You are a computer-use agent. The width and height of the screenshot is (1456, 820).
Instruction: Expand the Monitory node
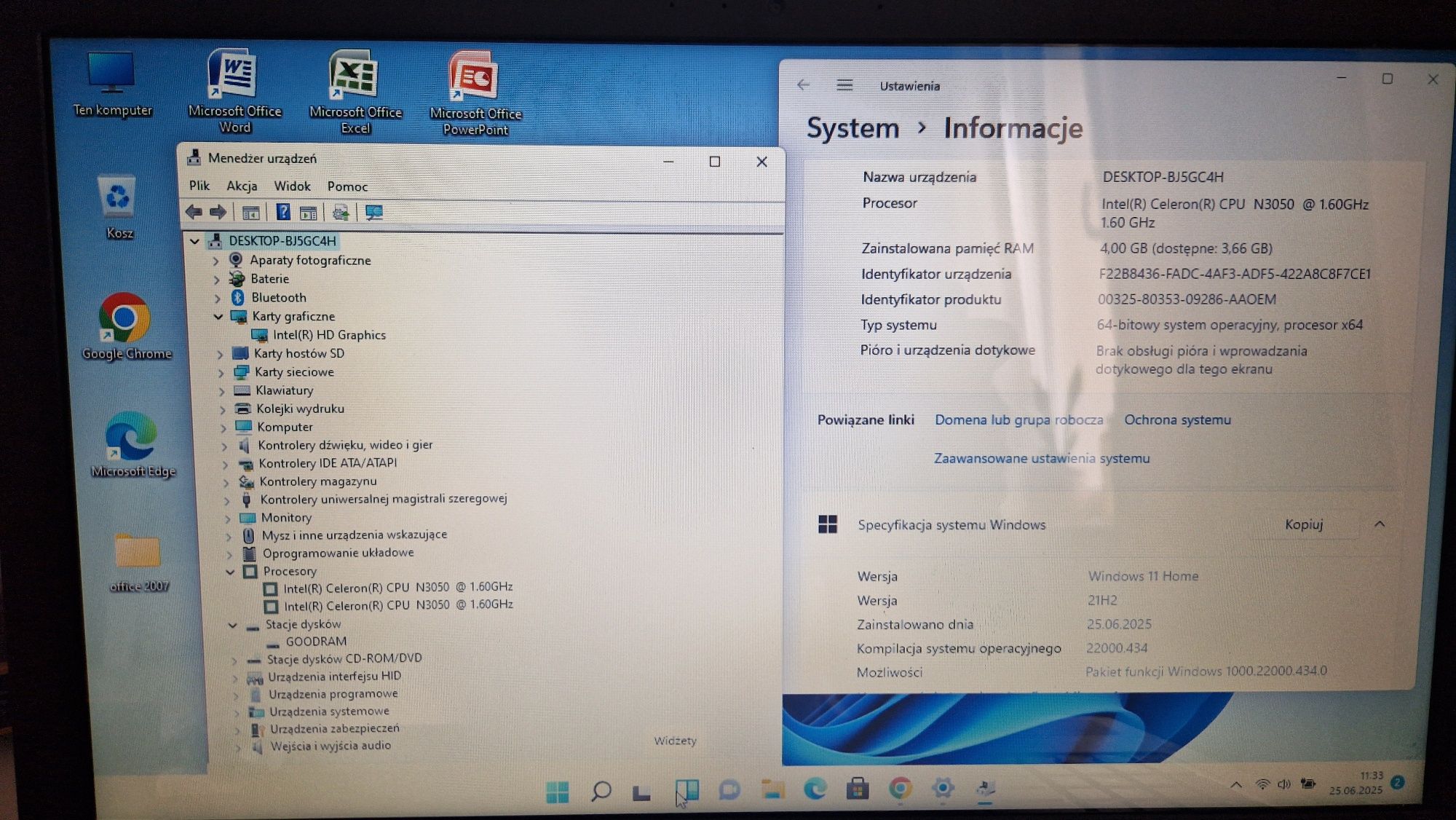click(228, 519)
